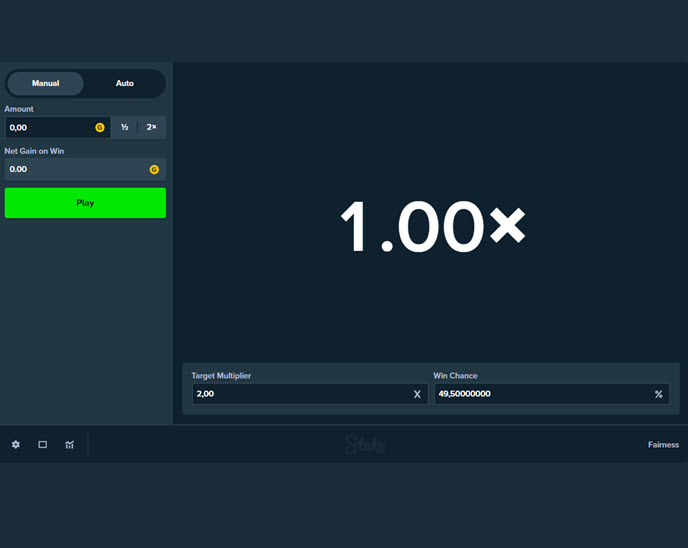Screen dimensions: 688x548
Task: Switch to the Auto betting tab
Action: (x=125, y=83)
